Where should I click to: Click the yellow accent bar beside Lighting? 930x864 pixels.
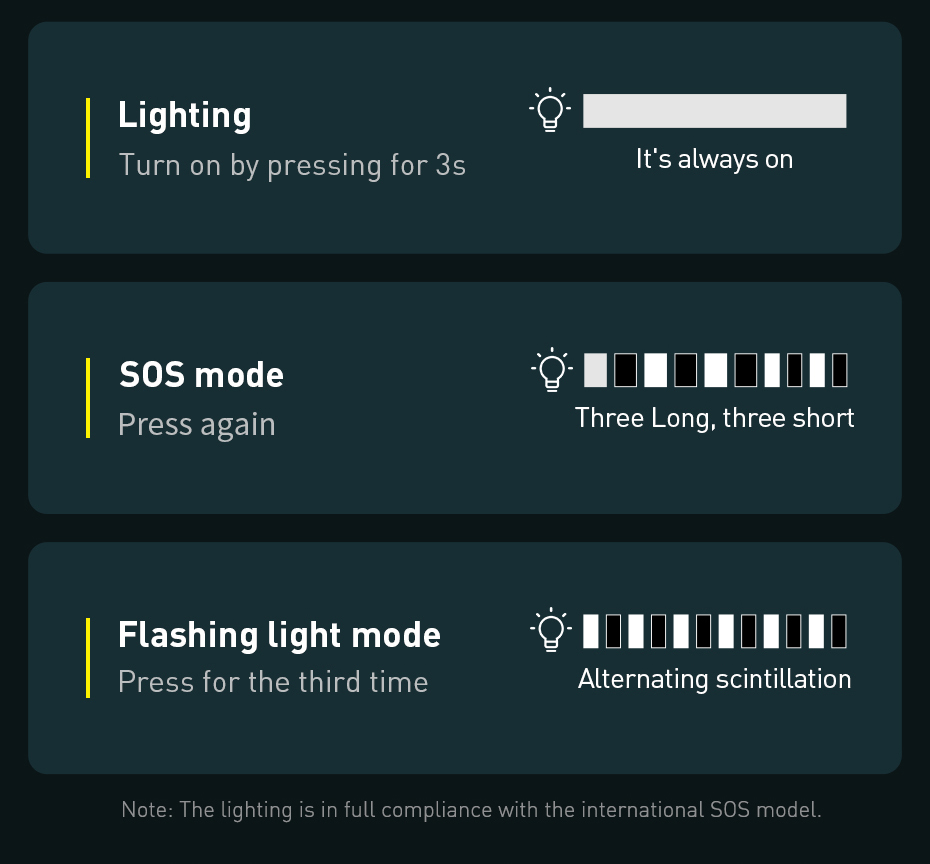tap(88, 138)
